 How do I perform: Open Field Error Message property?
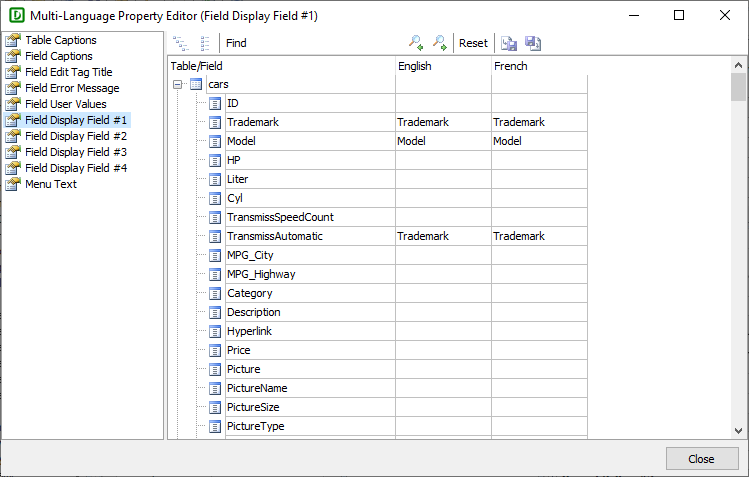point(72,88)
